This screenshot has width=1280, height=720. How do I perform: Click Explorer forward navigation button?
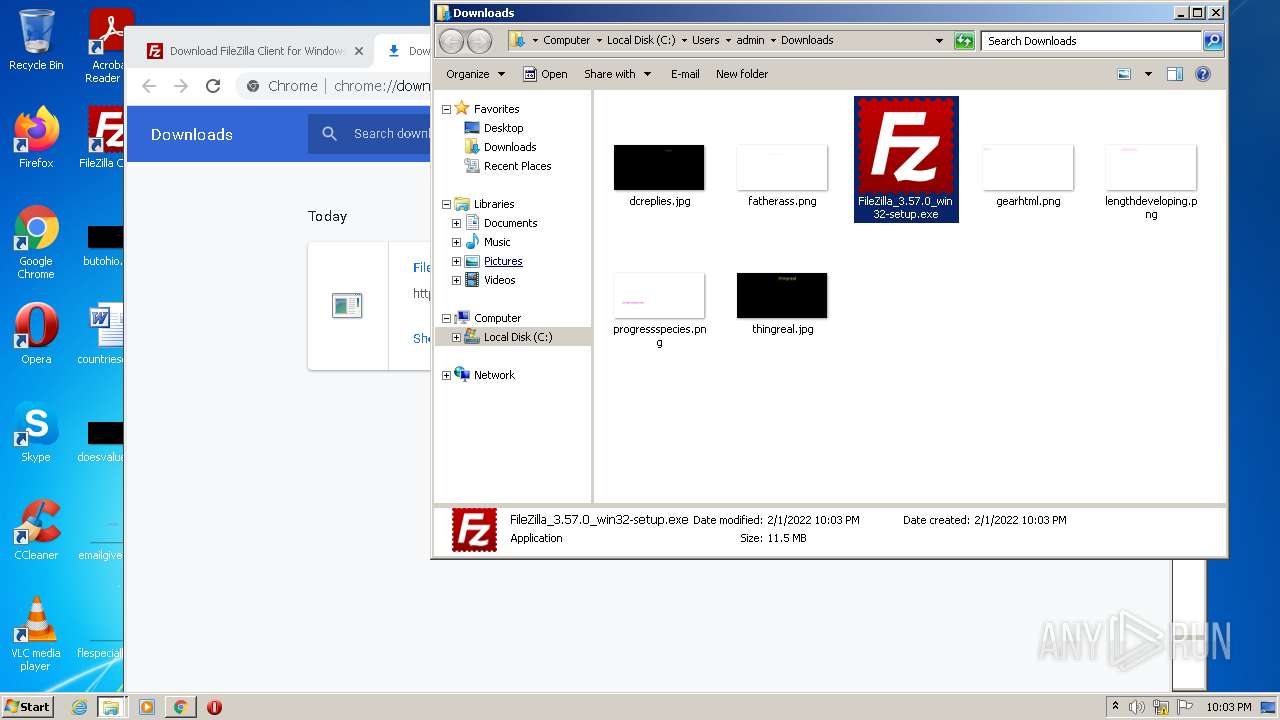480,41
